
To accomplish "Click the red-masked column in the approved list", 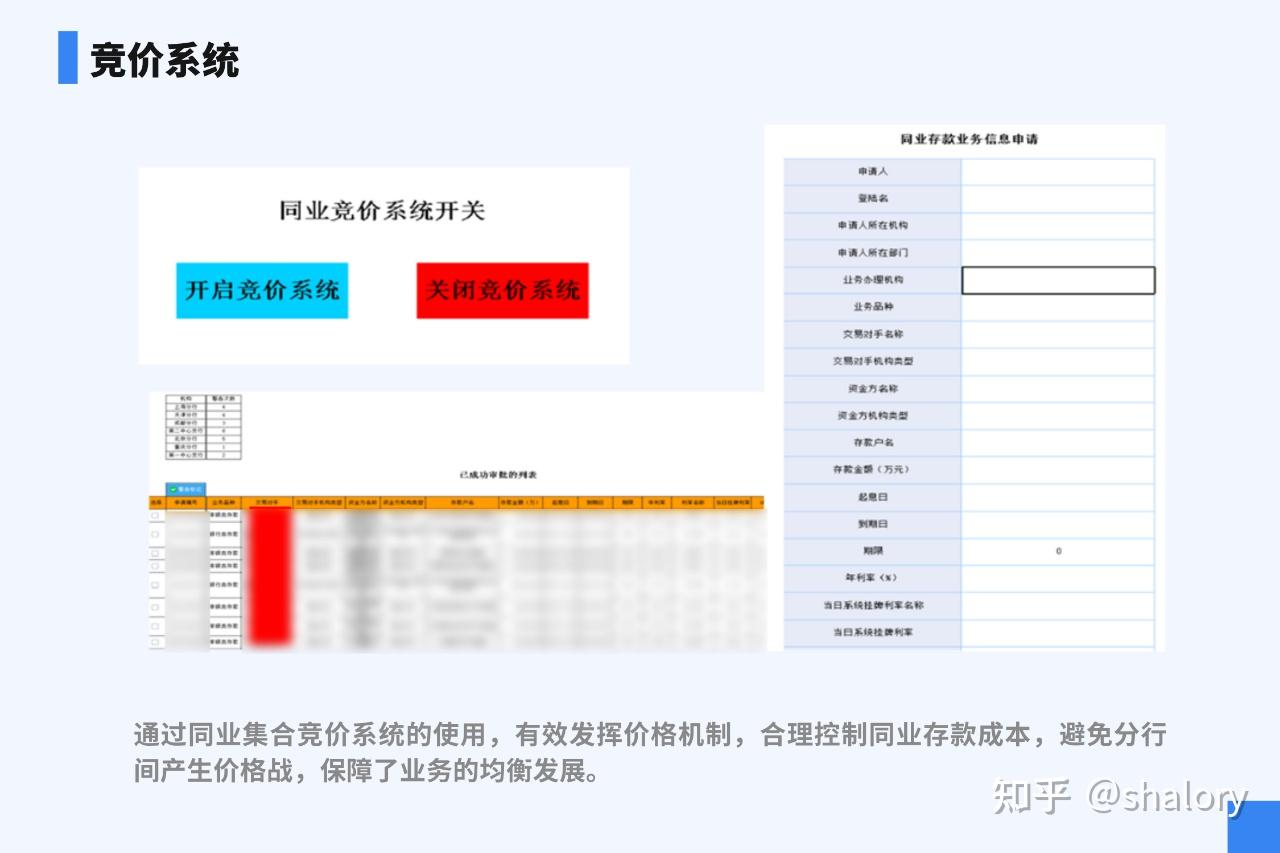I will tap(270, 575).
